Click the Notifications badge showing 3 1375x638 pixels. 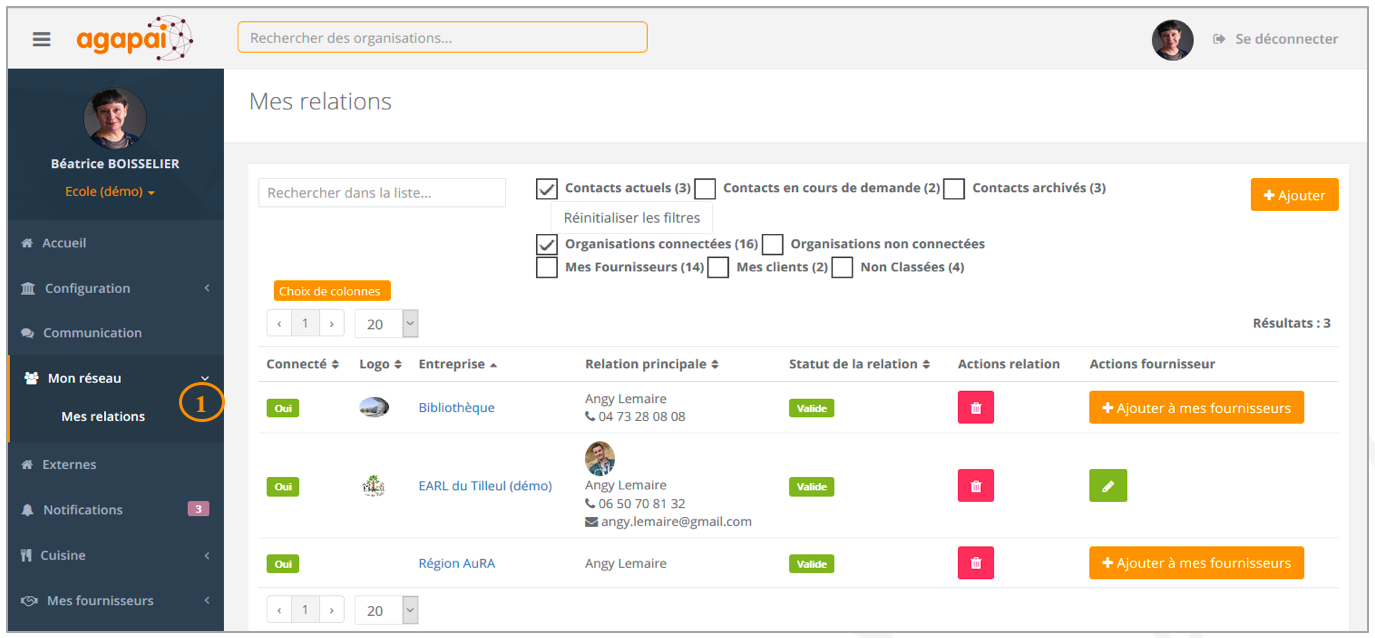pyautogui.click(x=198, y=509)
